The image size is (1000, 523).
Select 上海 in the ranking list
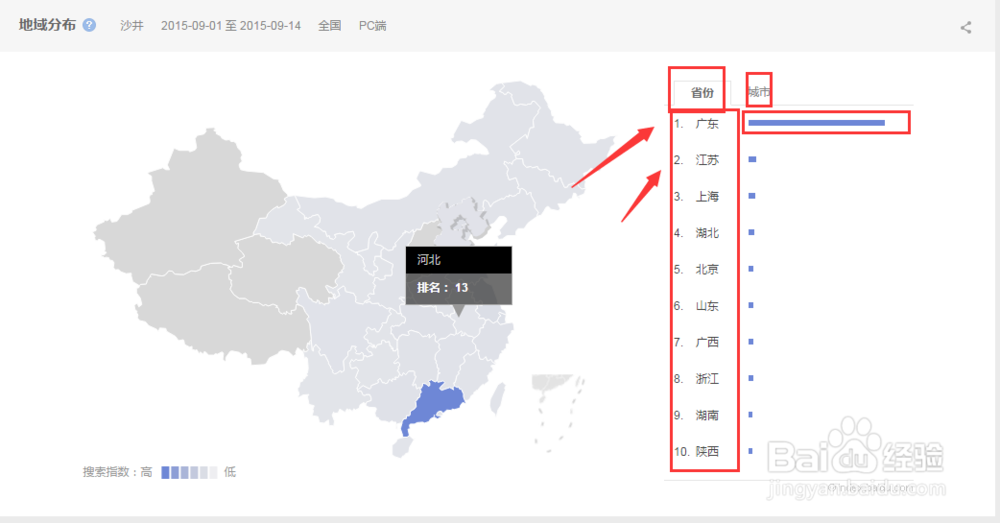pos(707,196)
